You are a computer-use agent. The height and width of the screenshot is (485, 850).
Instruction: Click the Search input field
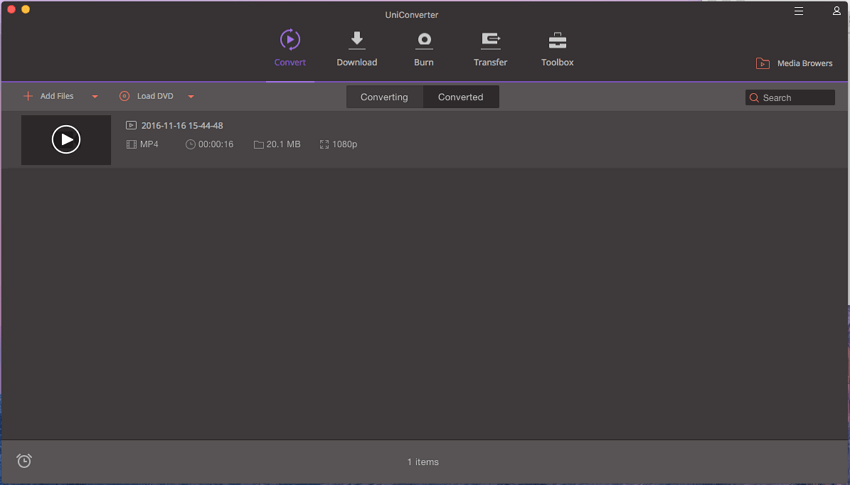tap(790, 98)
